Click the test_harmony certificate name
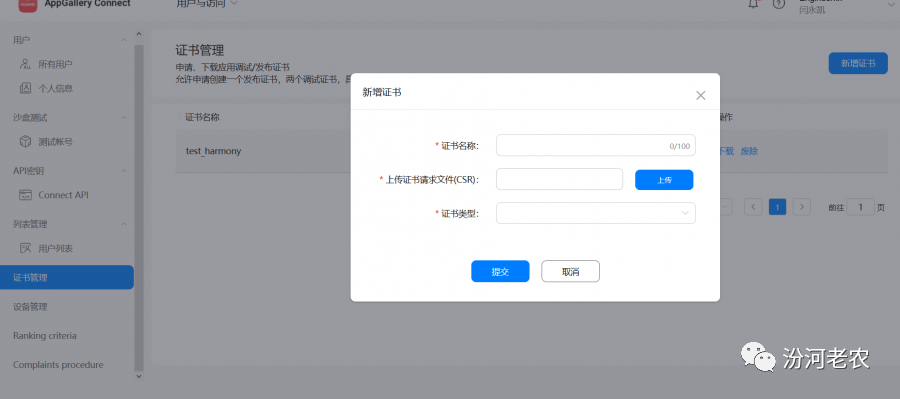 (x=213, y=151)
